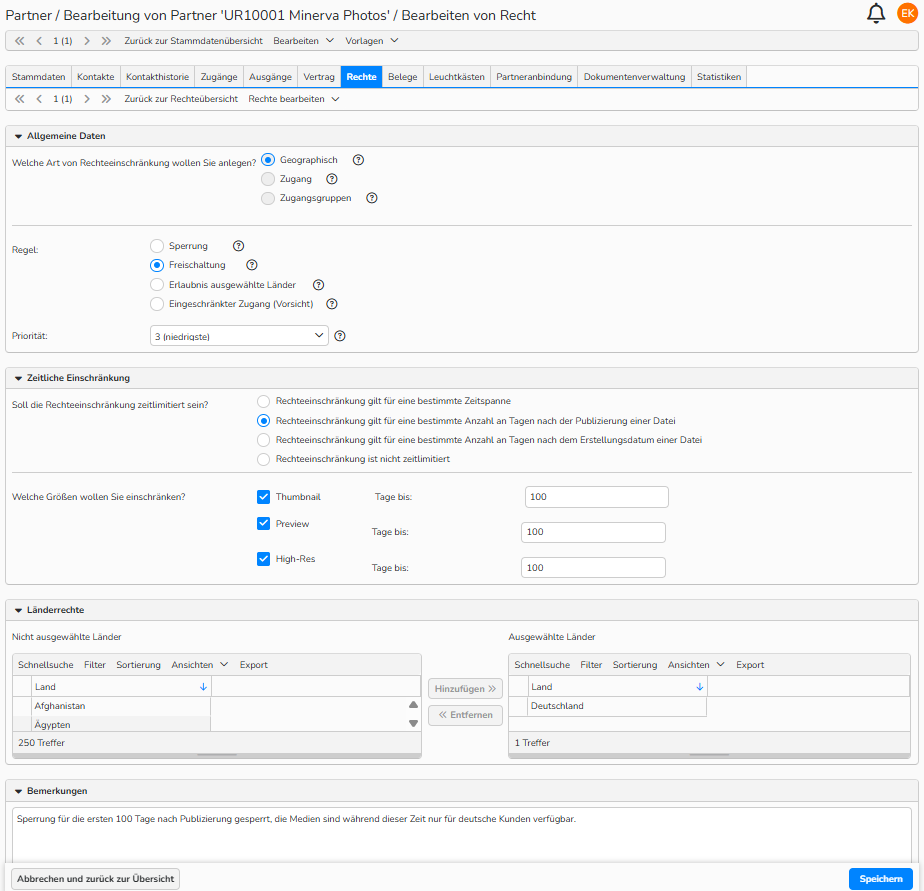Go back via Zurück zur Stammdatenübersicht
This screenshot has width=924, height=891.
click(193, 41)
